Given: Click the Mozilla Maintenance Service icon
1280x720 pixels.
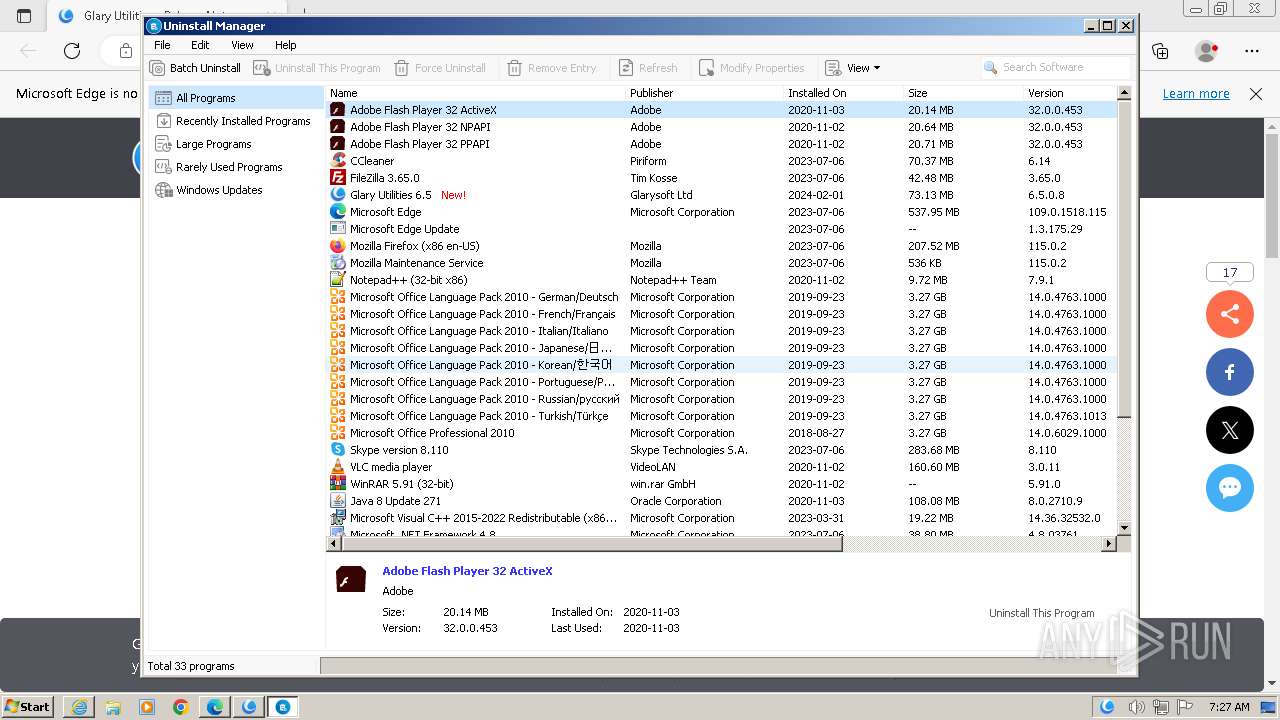Looking at the screenshot, I should coord(338,263).
